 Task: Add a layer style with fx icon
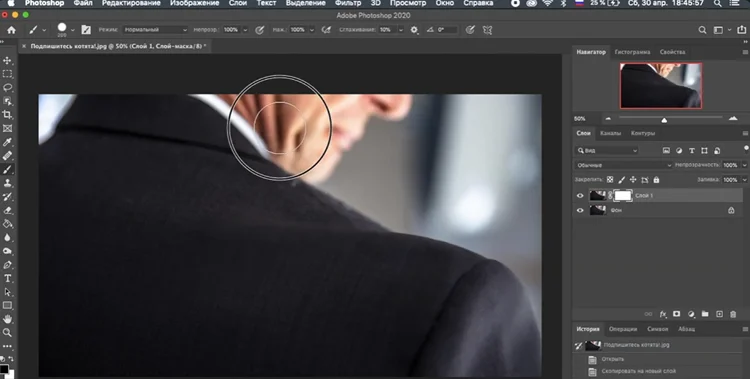tap(663, 314)
